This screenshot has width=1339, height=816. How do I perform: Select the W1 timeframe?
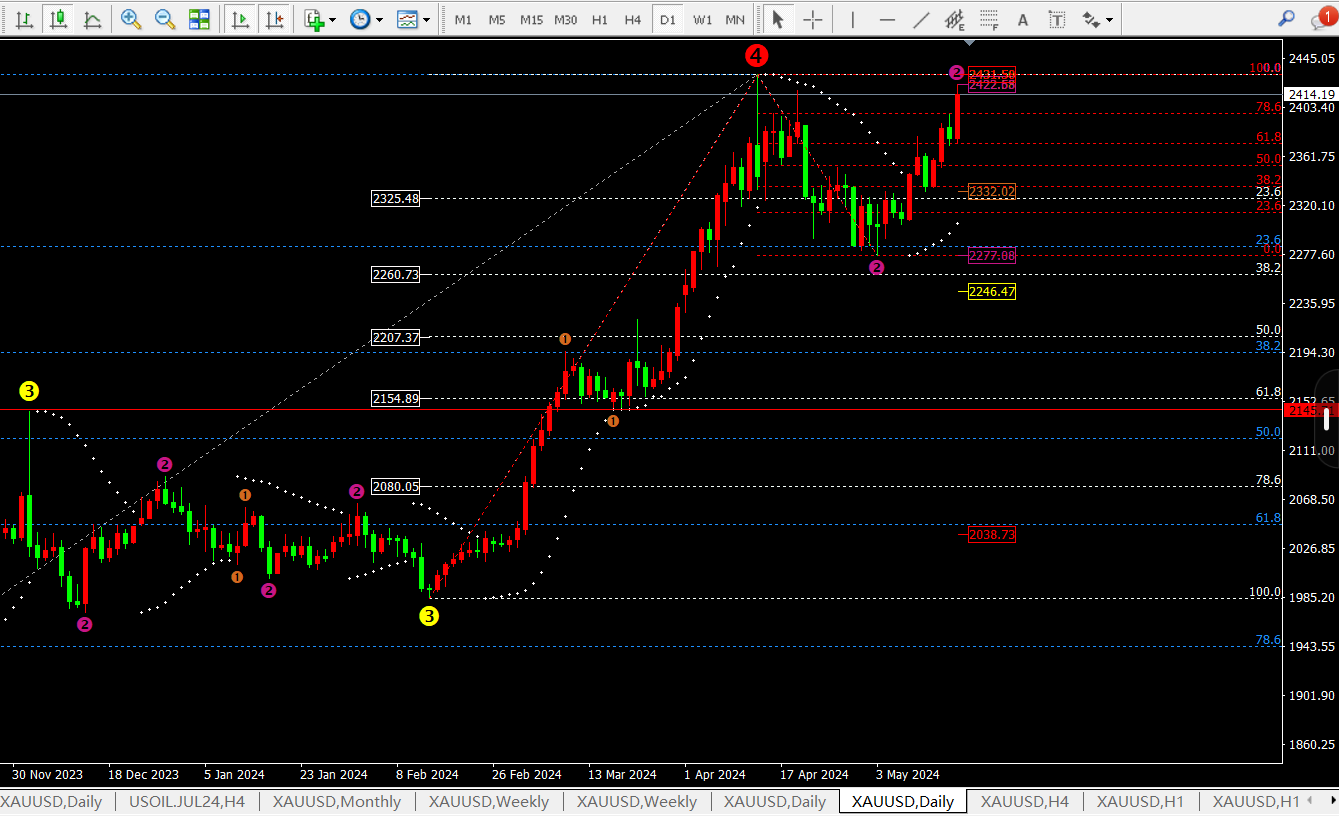click(x=702, y=19)
